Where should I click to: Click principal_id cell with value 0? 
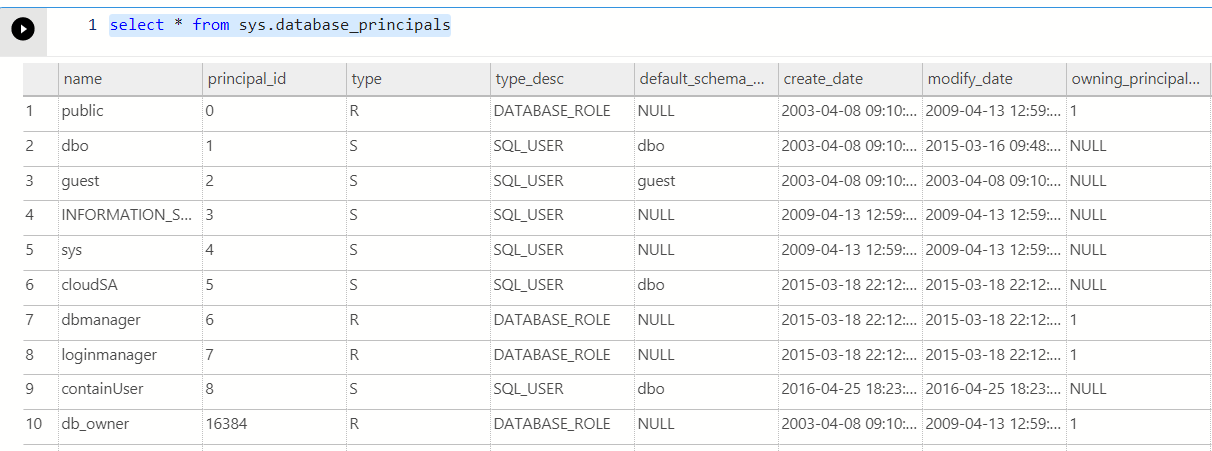pyautogui.click(x=274, y=111)
